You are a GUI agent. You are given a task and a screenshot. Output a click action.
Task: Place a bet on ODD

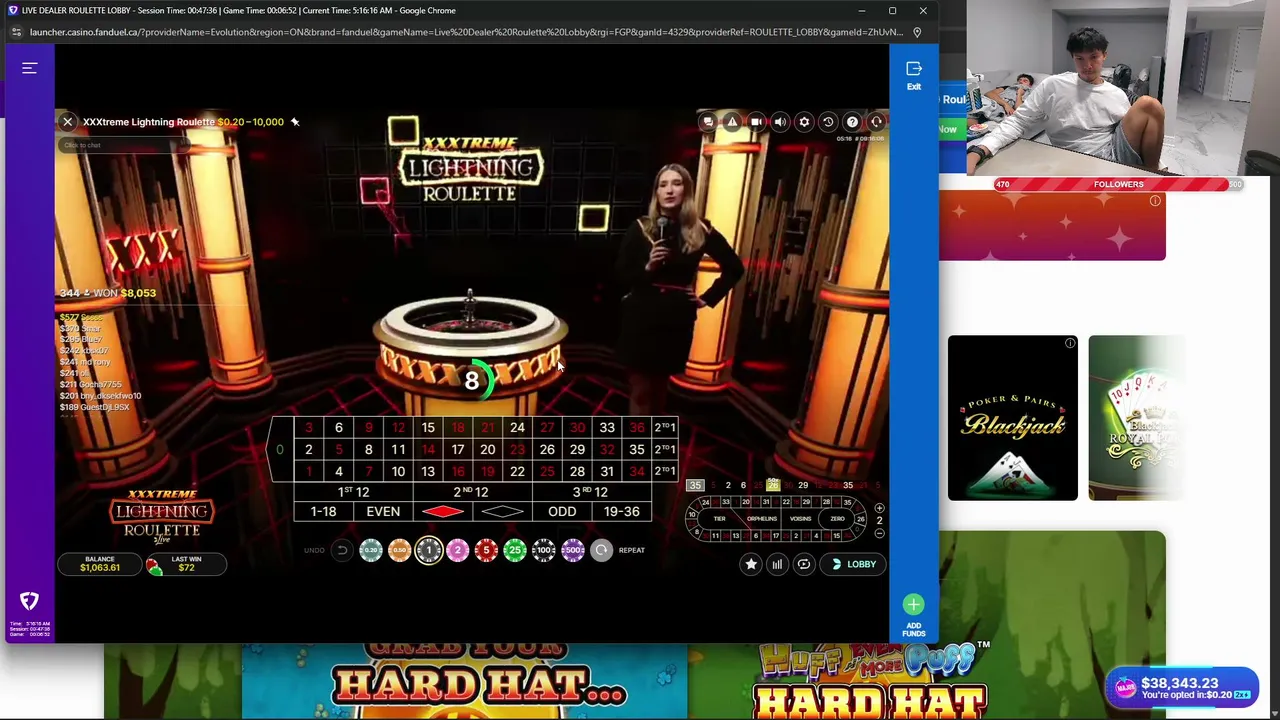point(562,511)
